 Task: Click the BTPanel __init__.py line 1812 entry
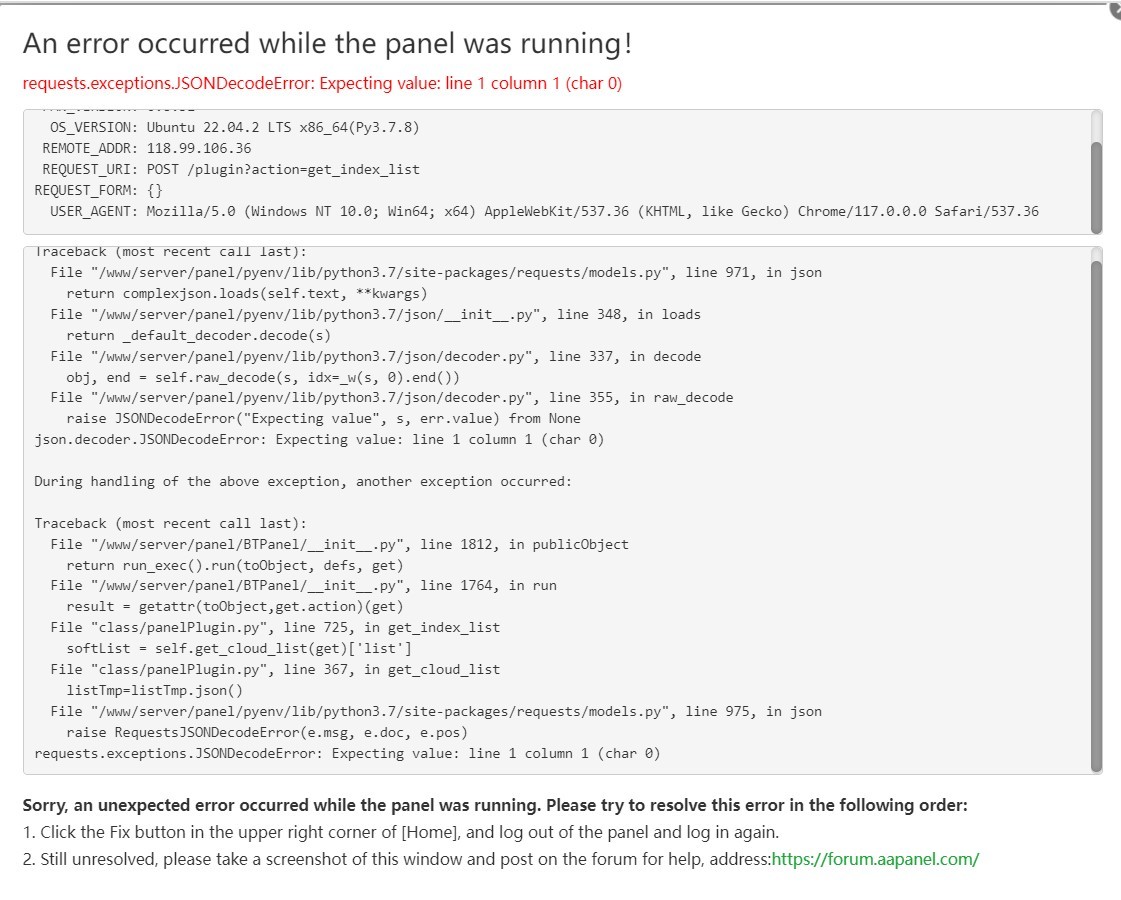point(339,544)
